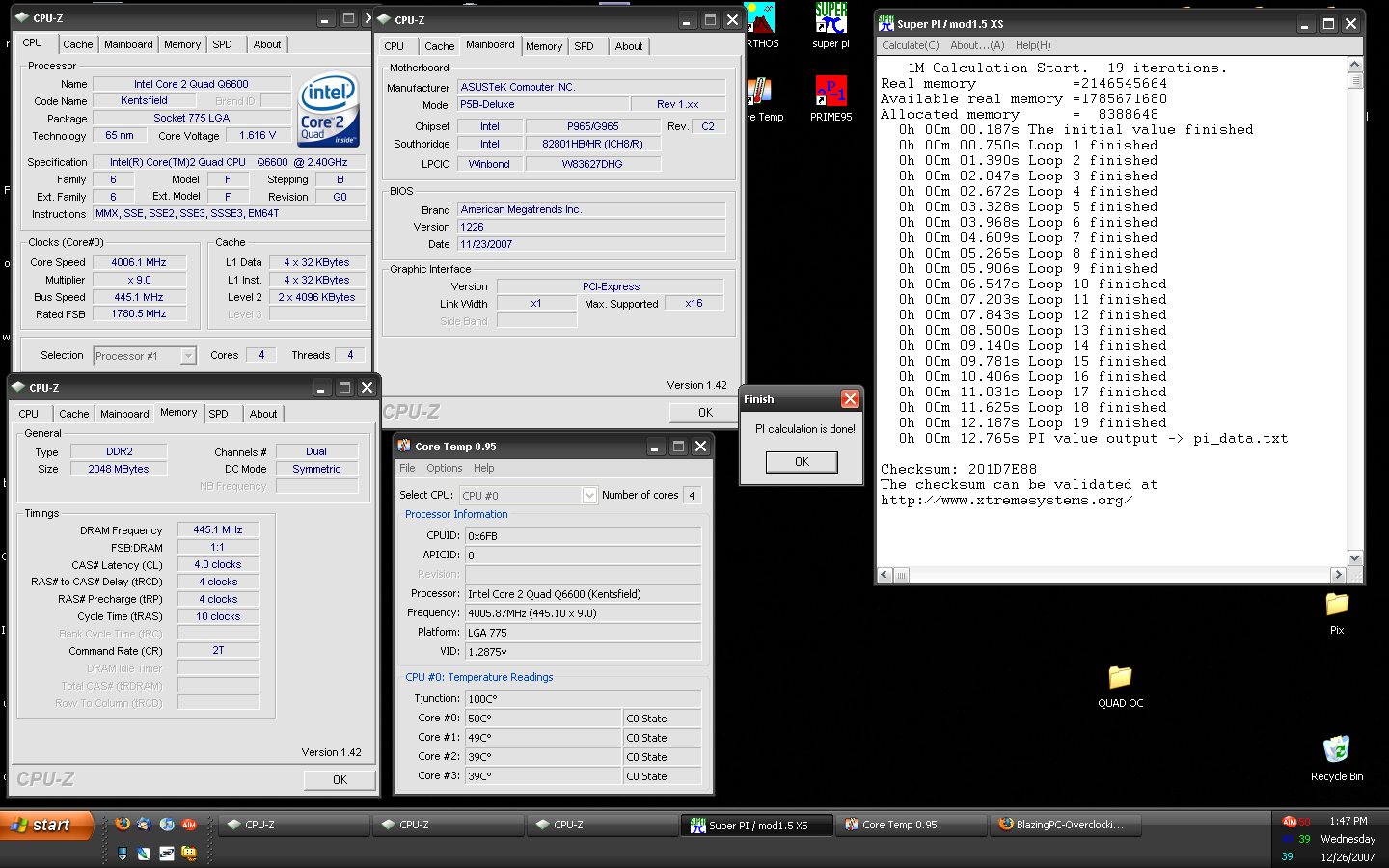1389x868 pixels.
Task: Open About tab in CPU-Z window showing Timings
Action: pos(263,414)
